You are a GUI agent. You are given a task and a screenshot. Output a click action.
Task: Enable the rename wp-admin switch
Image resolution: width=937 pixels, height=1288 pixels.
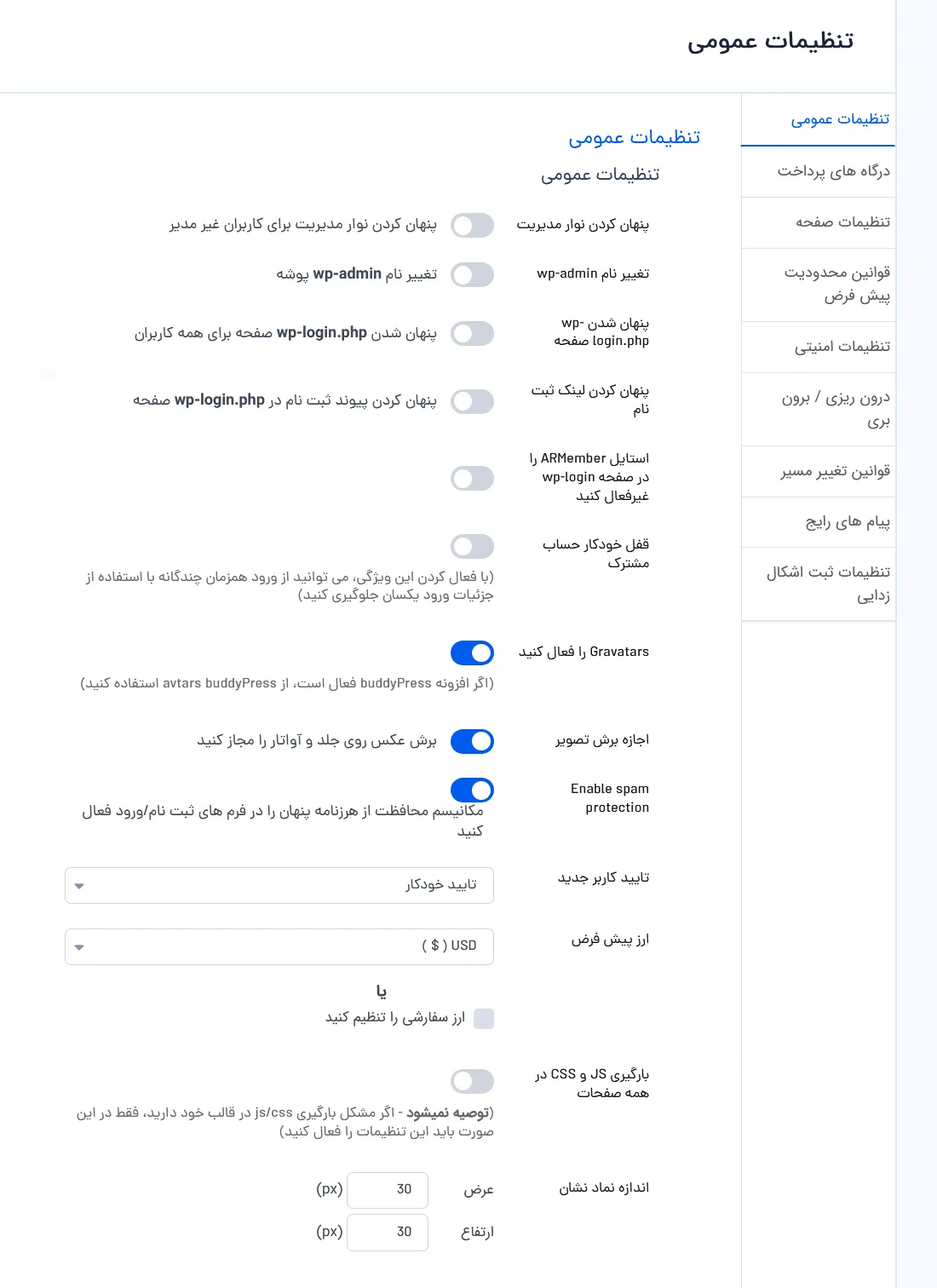click(472, 274)
